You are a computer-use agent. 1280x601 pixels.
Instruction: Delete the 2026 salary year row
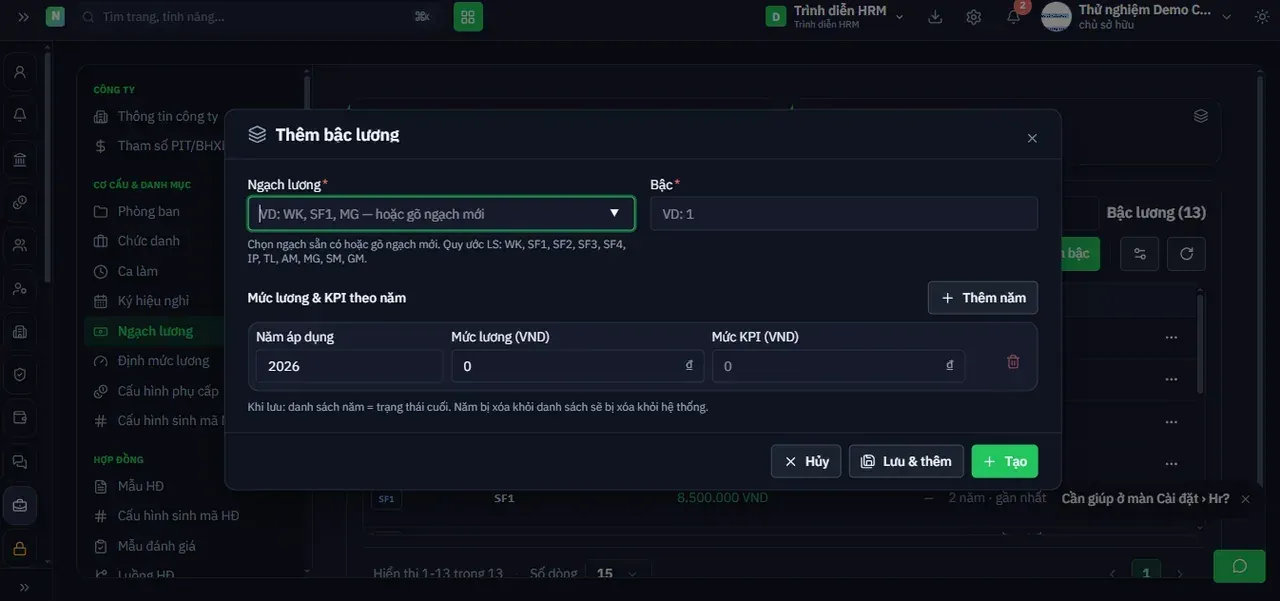click(1013, 362)
